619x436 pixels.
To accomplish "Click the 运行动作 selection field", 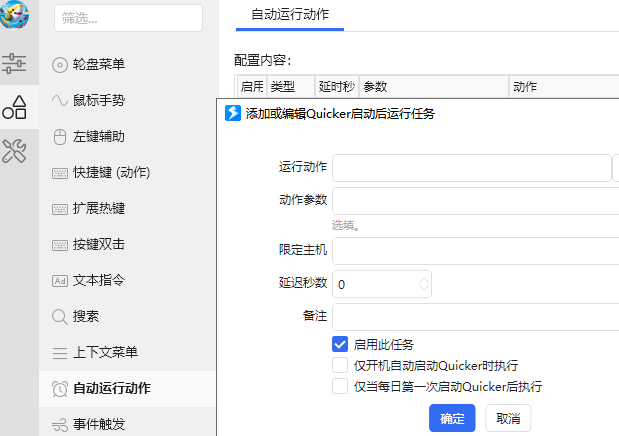I will 471,167.
